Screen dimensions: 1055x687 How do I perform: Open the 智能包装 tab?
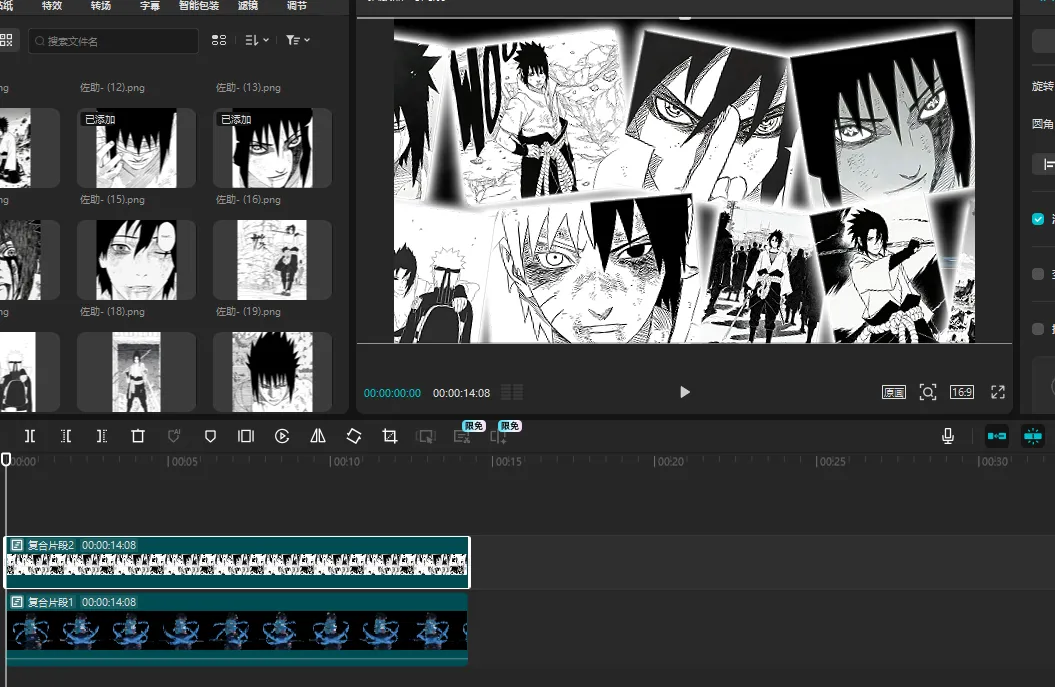tap(199, 5)
